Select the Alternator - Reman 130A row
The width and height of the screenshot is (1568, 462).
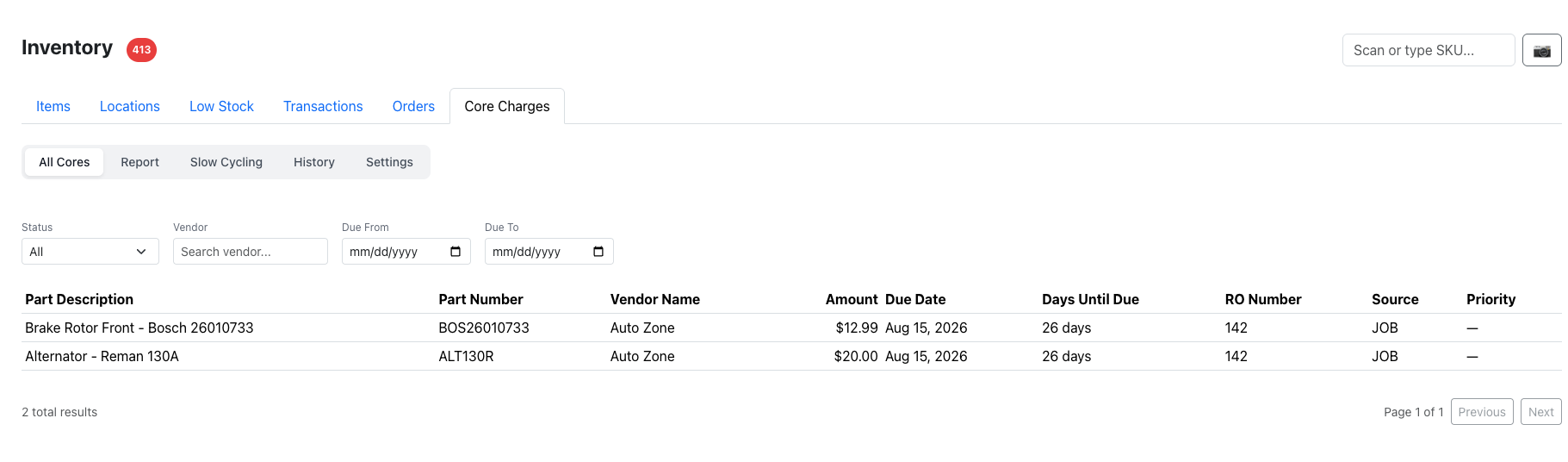[x=791, y=356]
